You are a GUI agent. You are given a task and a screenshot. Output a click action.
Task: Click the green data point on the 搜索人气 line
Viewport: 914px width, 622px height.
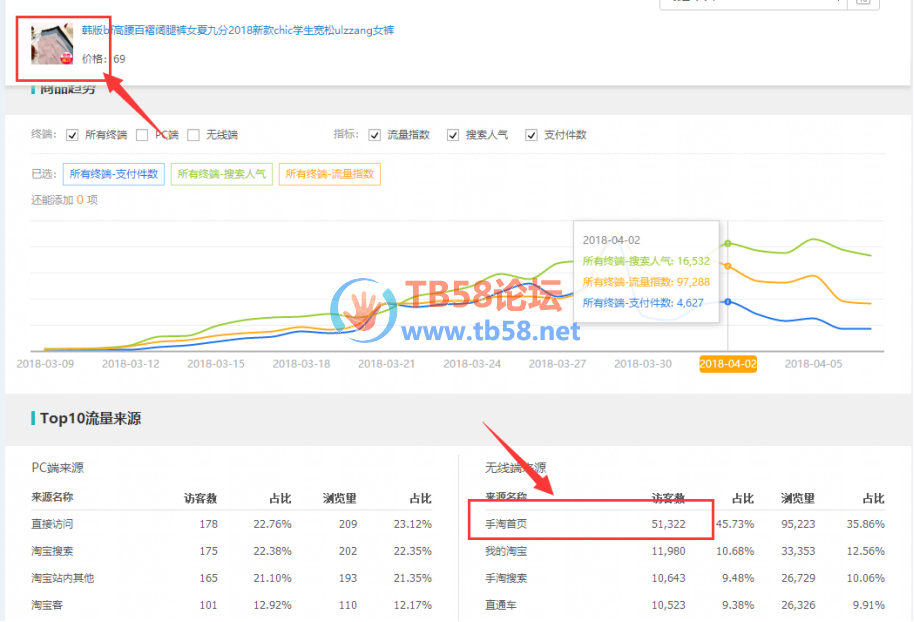click(x=727, y=244)
